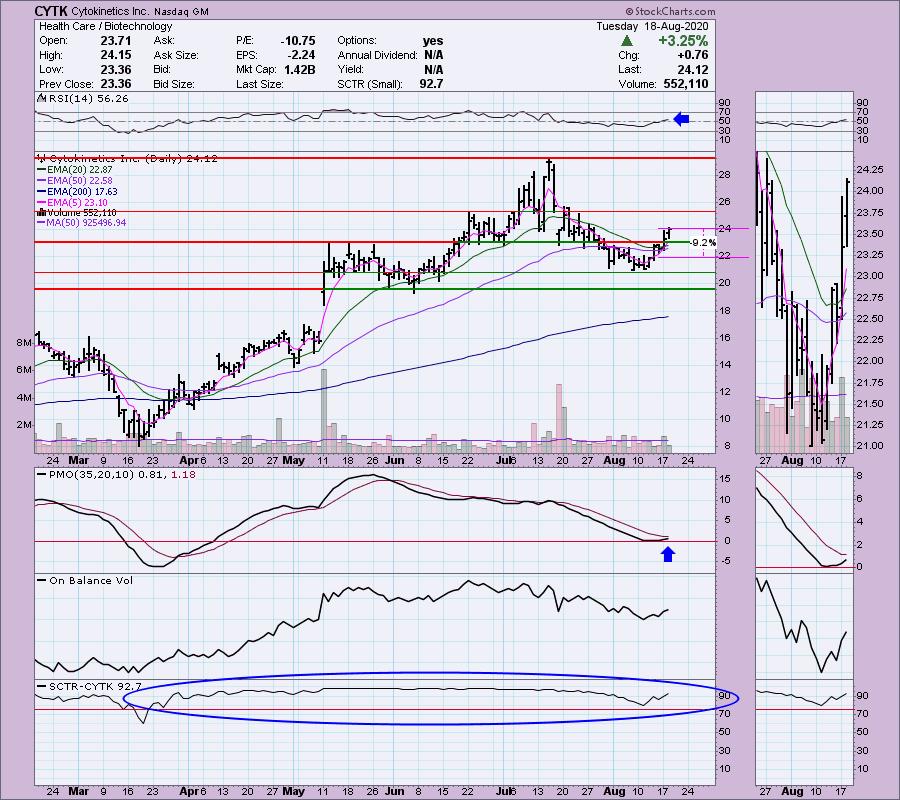Click the Mkt Cap value 1.42B
Viewport: 900px width, 800px height.
(300, 69)
